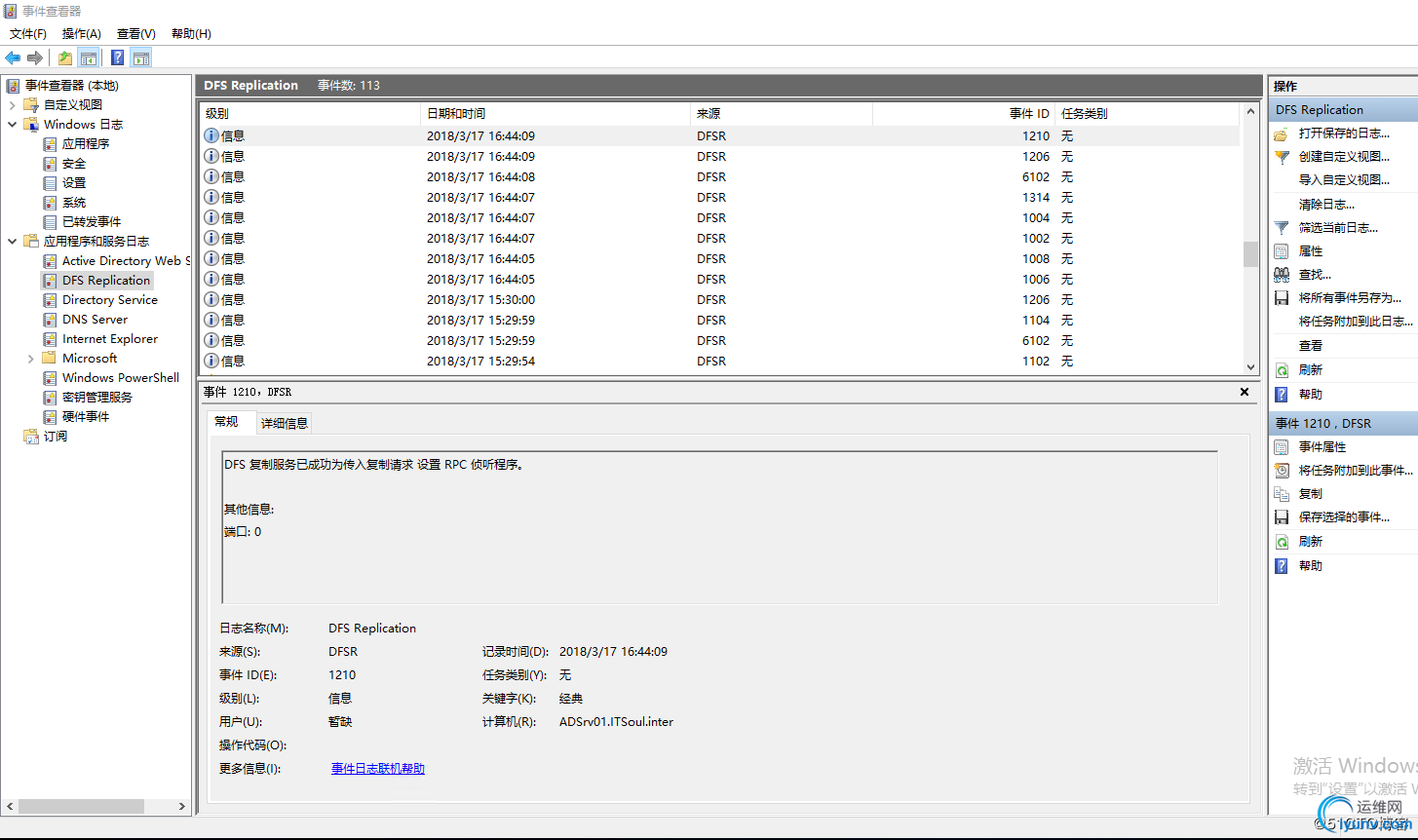Click DNS Server log icon

(50, 320)
